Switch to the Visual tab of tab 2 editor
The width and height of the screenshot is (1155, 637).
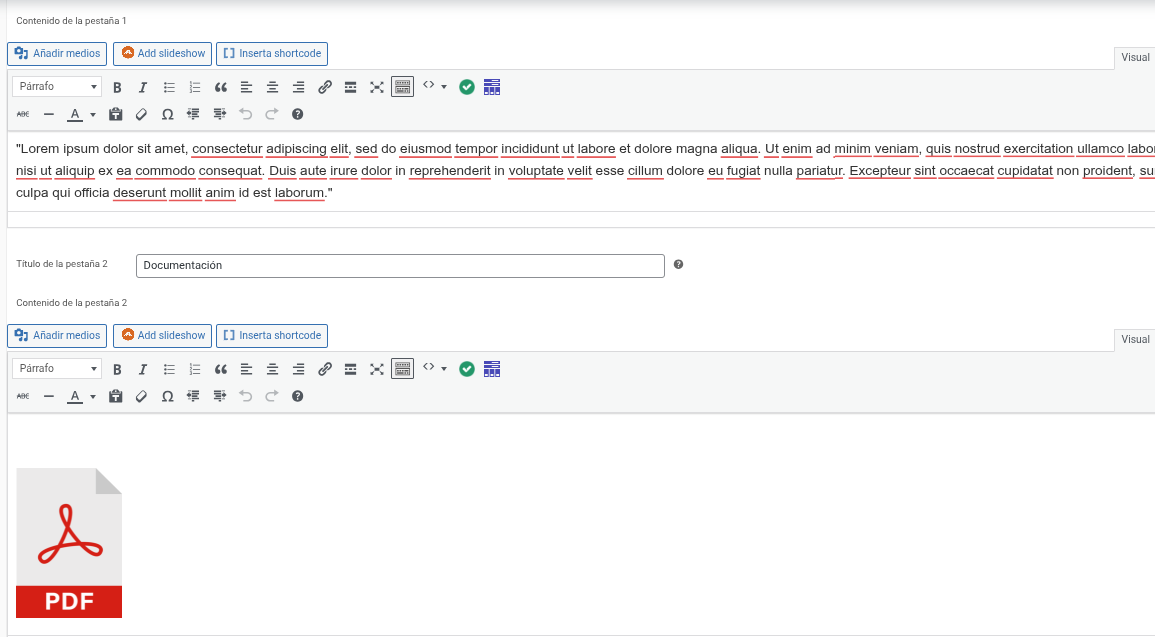(1134, 339)
